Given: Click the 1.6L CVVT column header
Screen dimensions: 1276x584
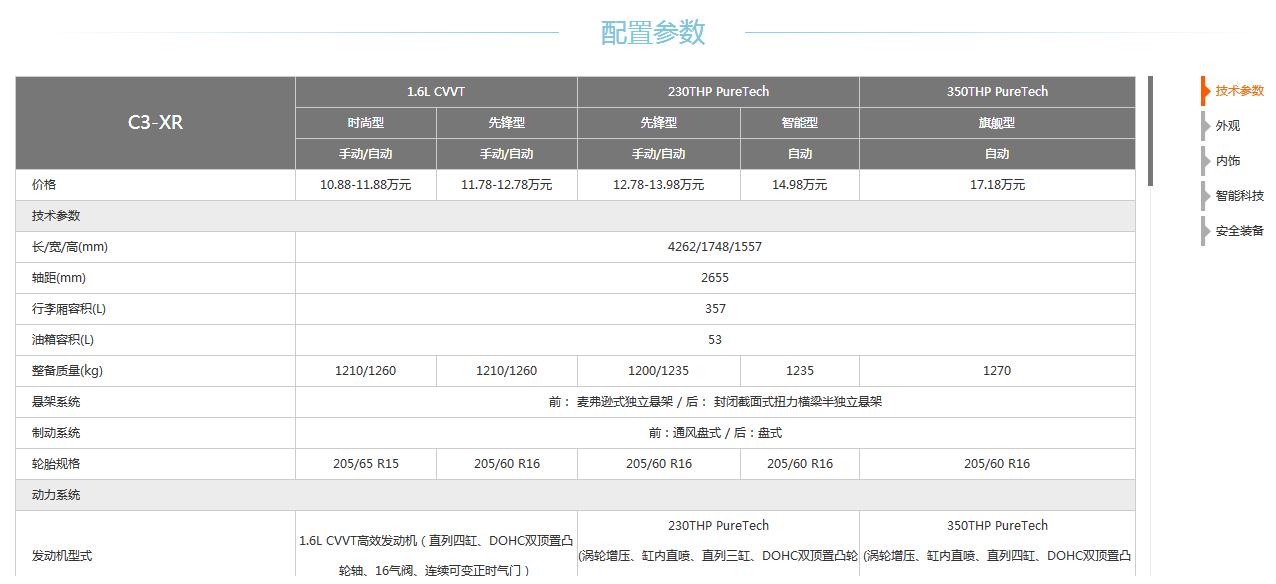Looking at the screenshot, I should (436, 92).
